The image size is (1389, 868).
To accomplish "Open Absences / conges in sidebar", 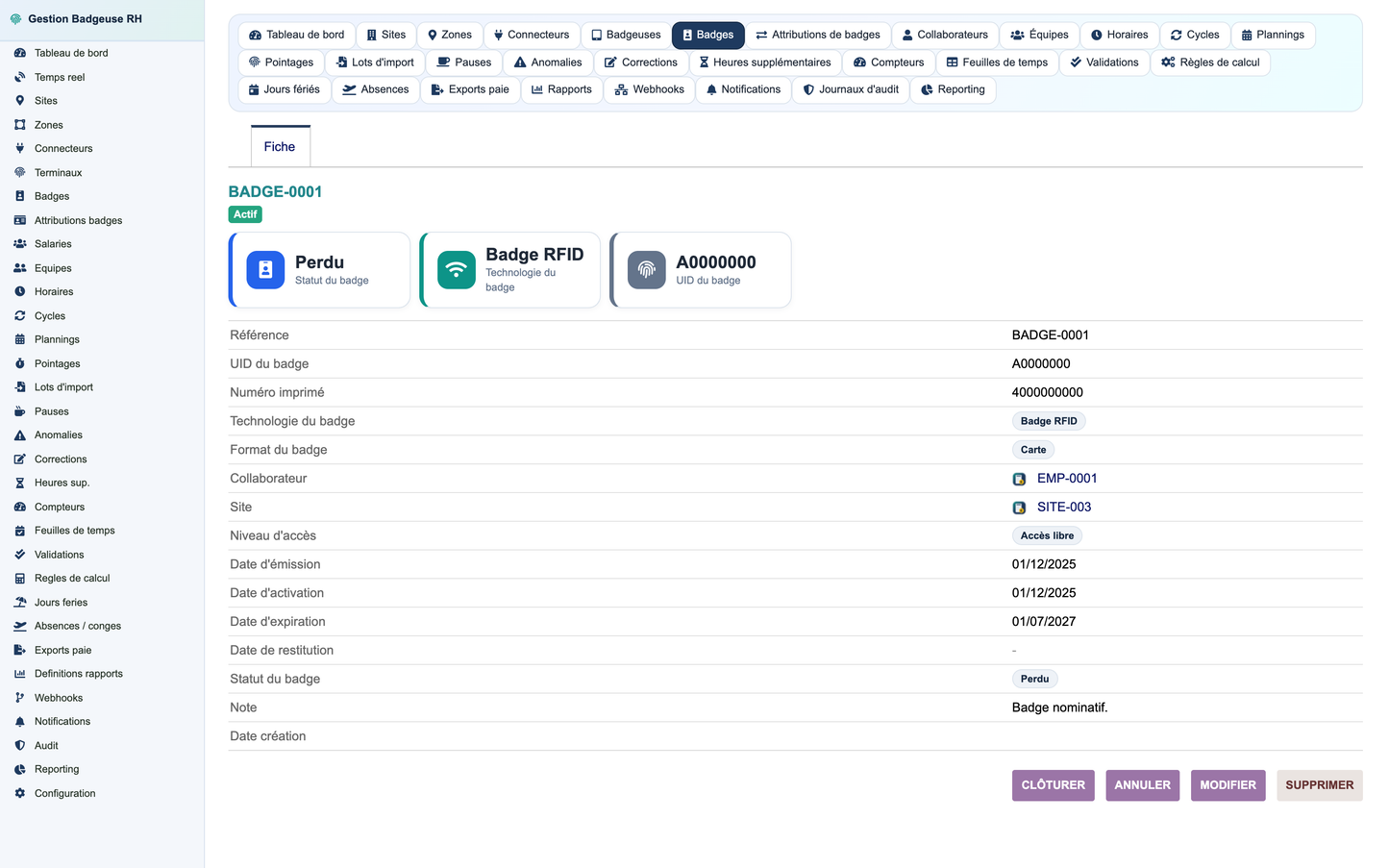I will [x=78, y=626].
